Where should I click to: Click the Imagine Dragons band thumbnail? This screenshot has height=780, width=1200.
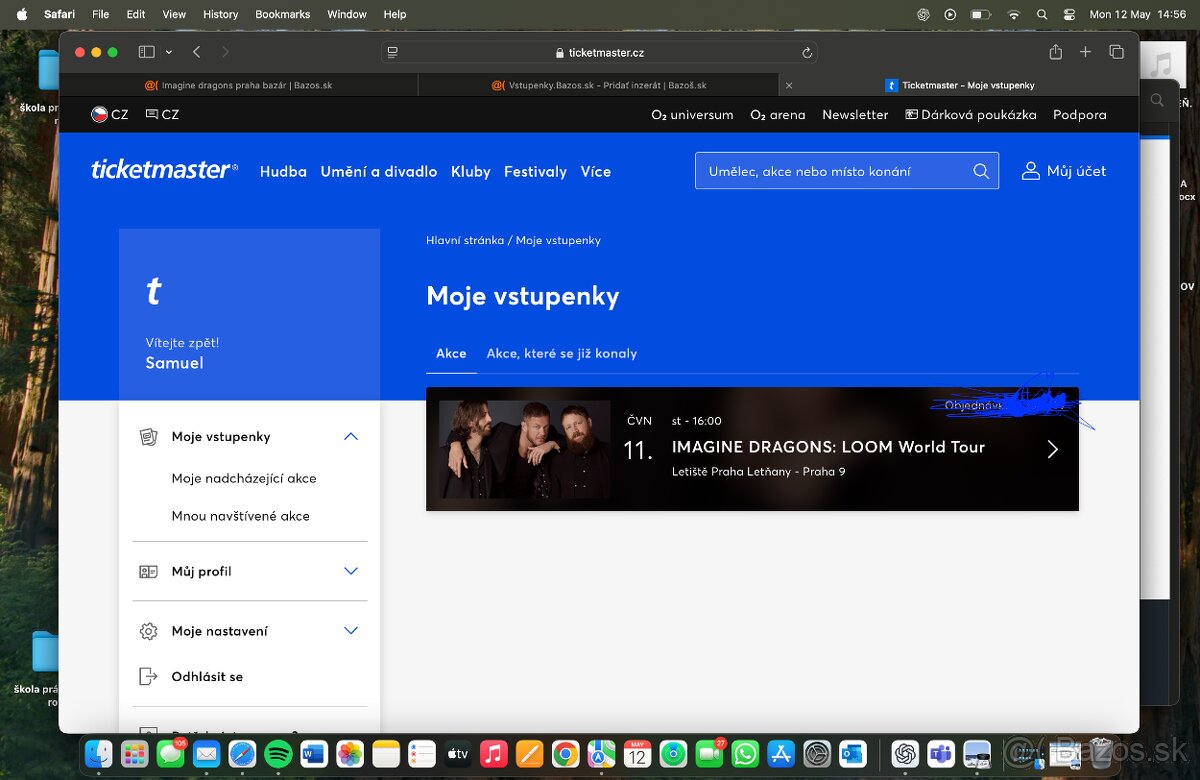coord(525,449)
